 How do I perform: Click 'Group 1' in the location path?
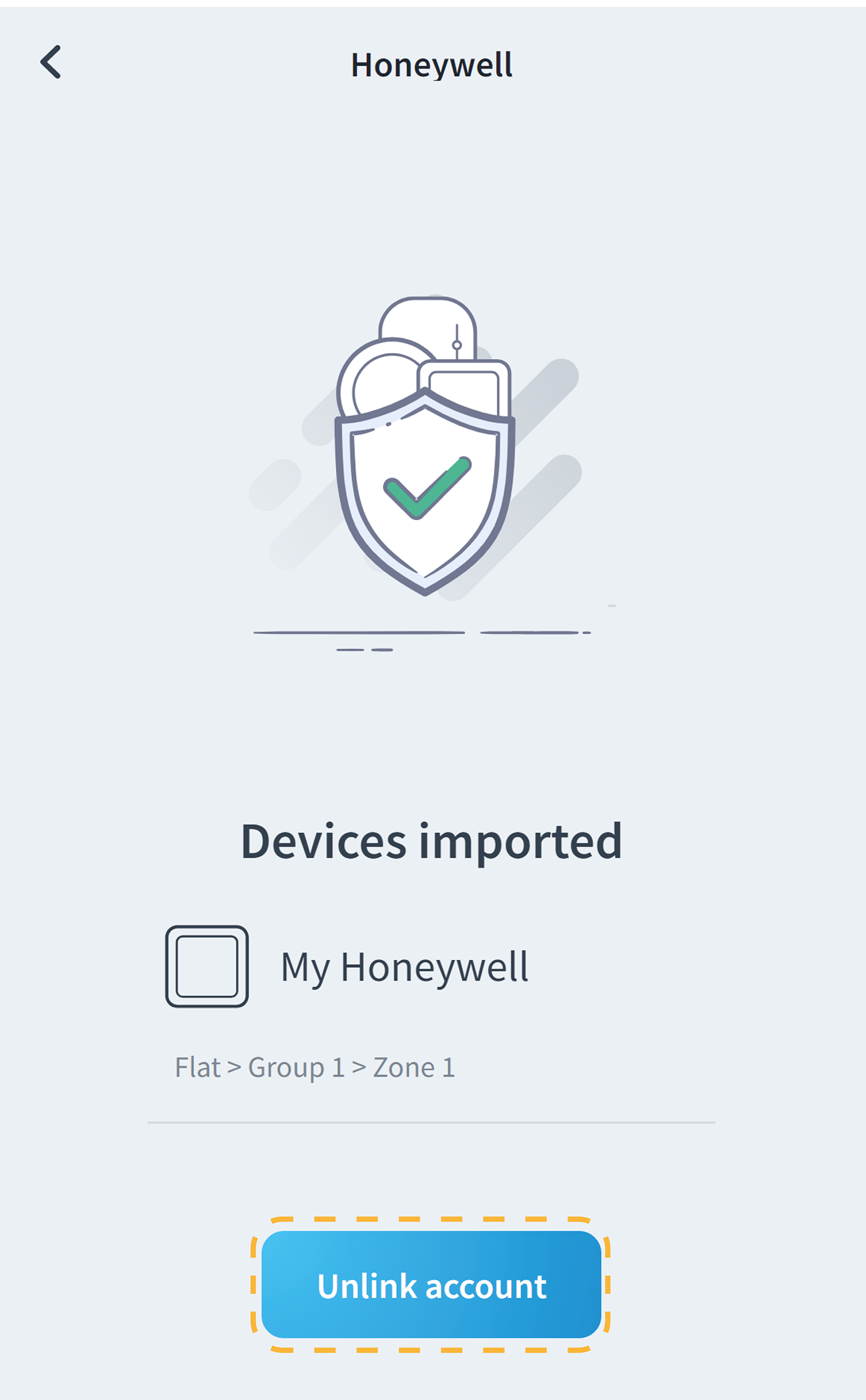point(296,1068)
